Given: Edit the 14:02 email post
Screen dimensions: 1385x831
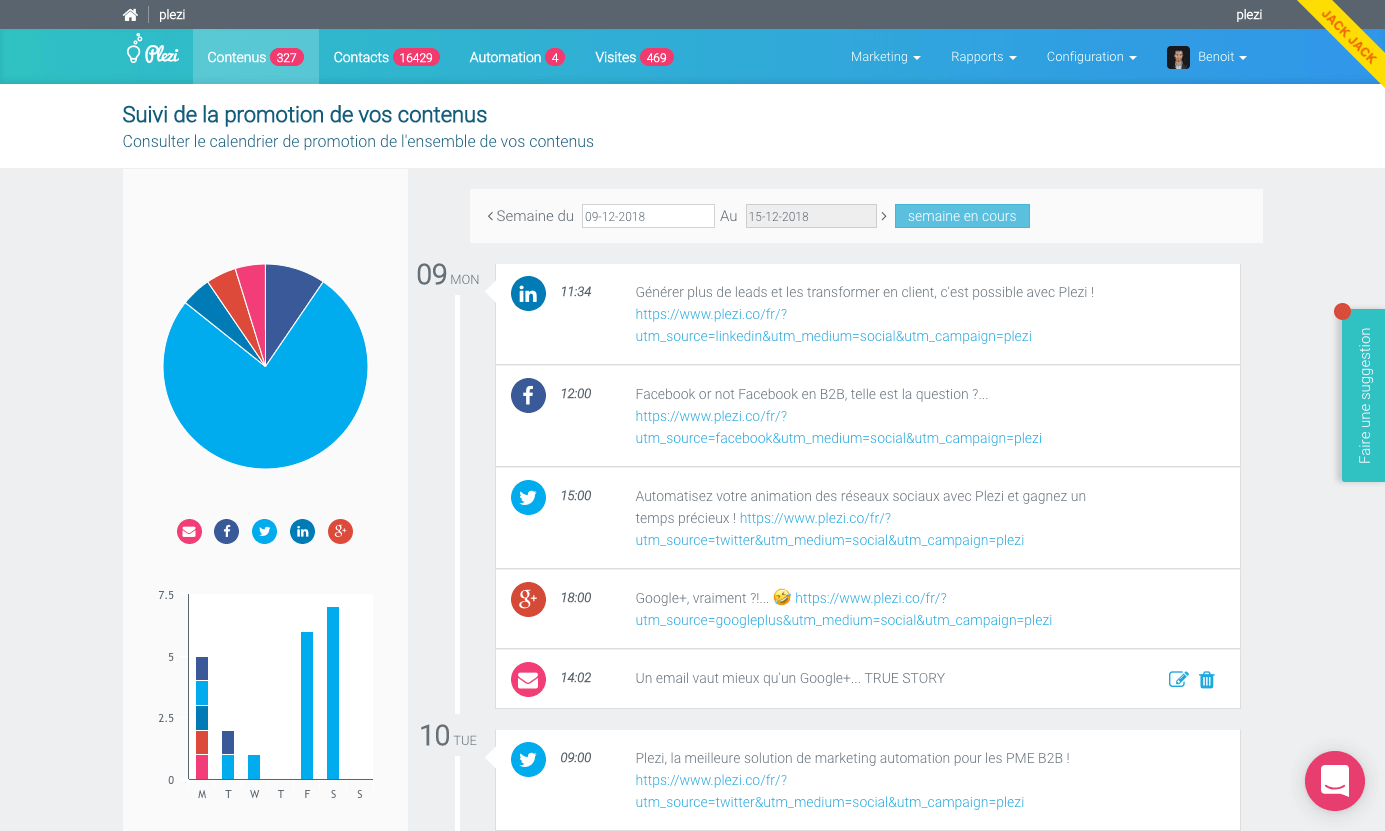Looking at the screenshot, I should click(x=1178, y=680).
